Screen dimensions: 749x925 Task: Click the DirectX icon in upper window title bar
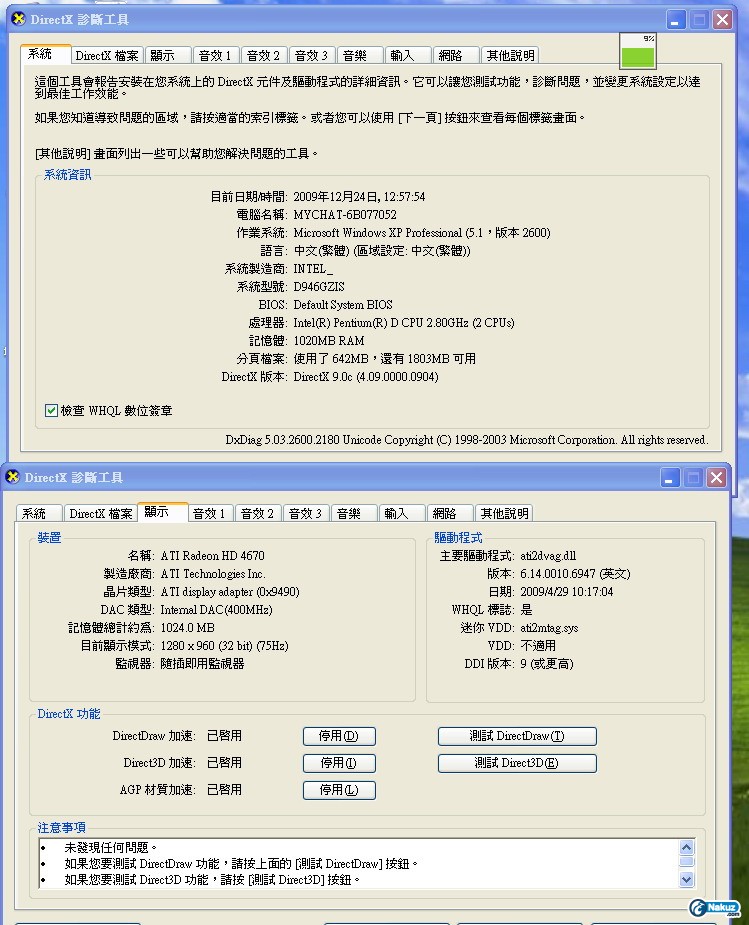(x=19, y=19)
